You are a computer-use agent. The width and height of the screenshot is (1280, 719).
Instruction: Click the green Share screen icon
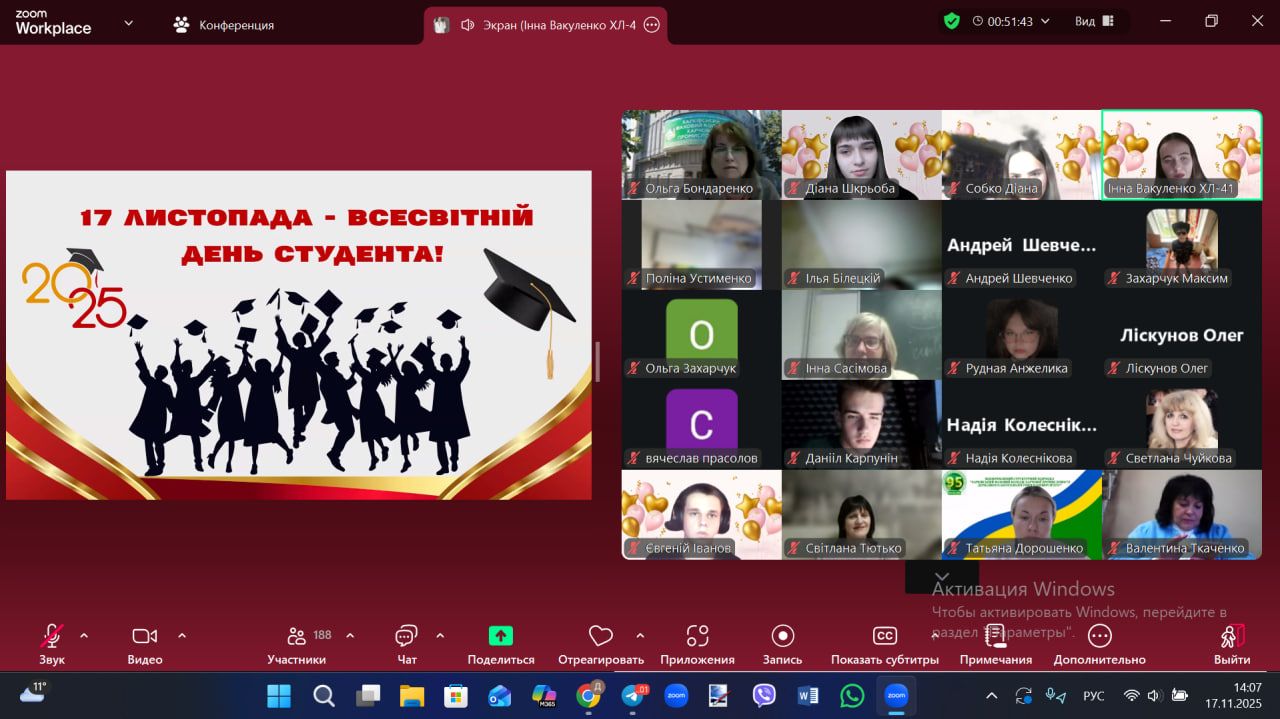(x=500, y=636)
